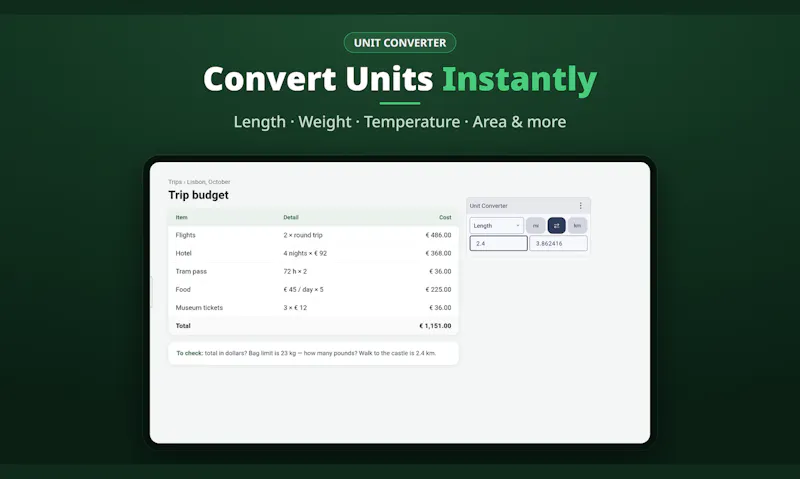
Task: Click the Item column header
Action: pos(182,217)
